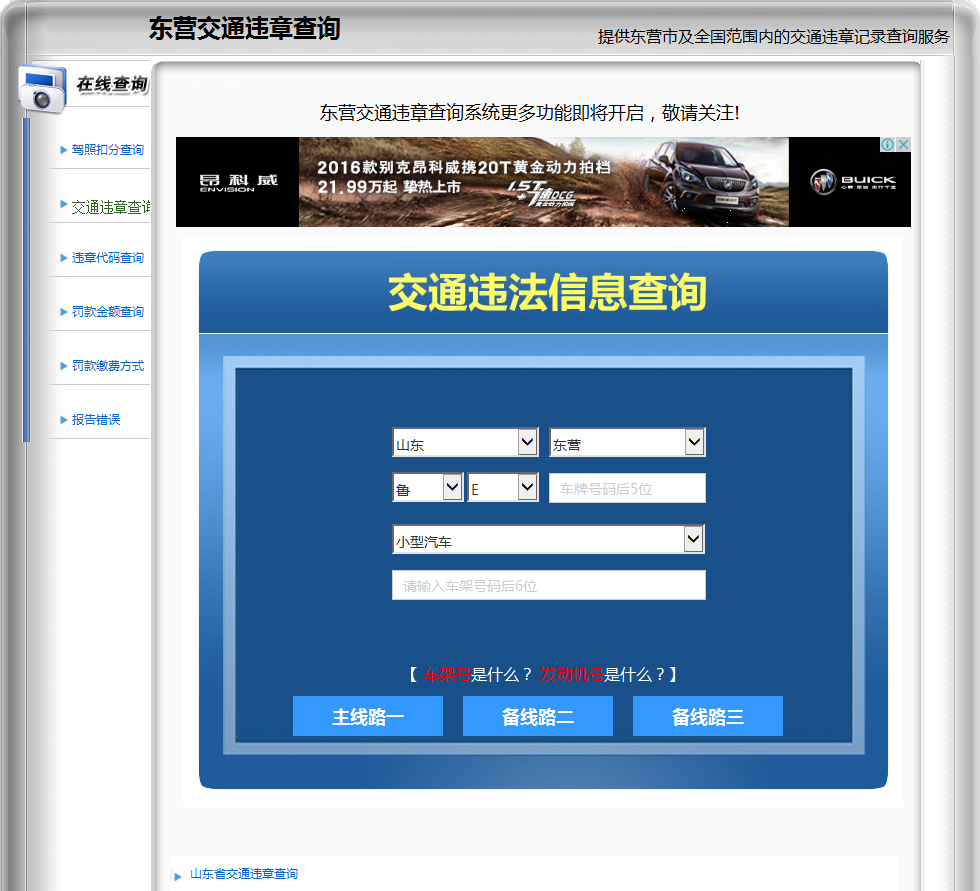Click the ad info (i) icon
The height and width of the screenshot is (891, 980).
(x=888, y=144)
